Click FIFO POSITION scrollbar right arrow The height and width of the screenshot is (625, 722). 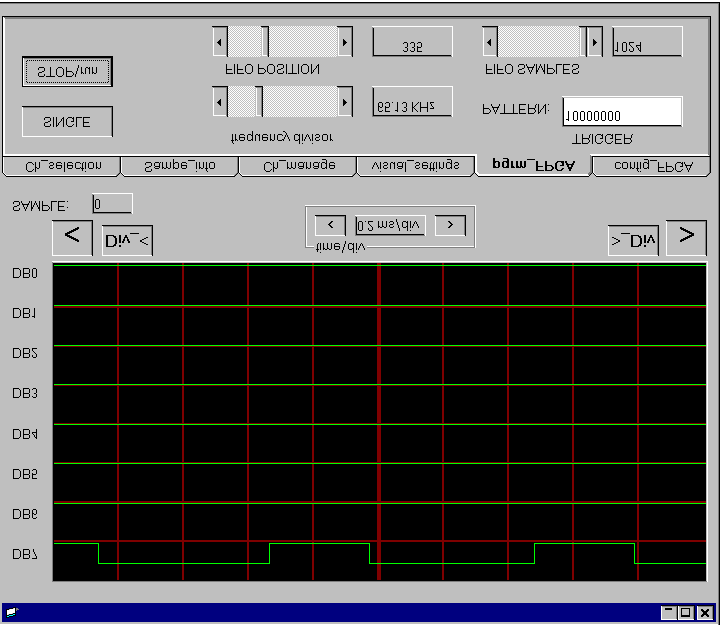click(345, 42)
